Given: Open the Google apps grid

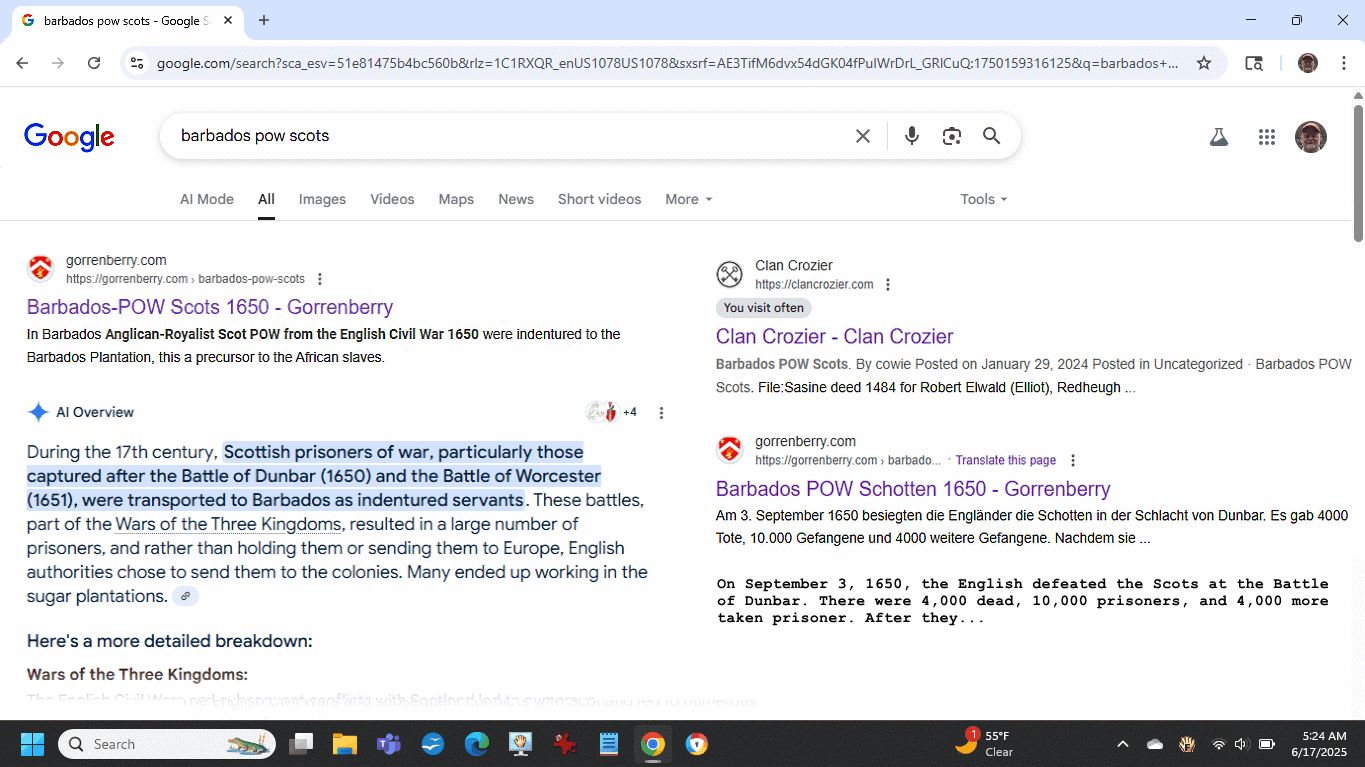Looking at the screenshot, I should 1266,137.
